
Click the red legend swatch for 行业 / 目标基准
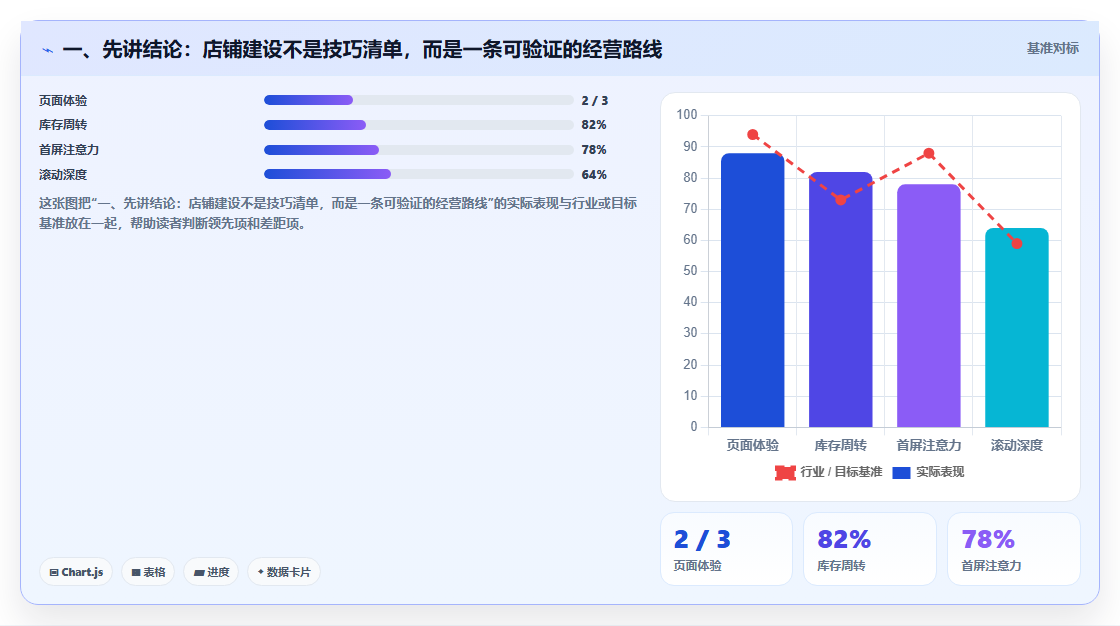785,472
